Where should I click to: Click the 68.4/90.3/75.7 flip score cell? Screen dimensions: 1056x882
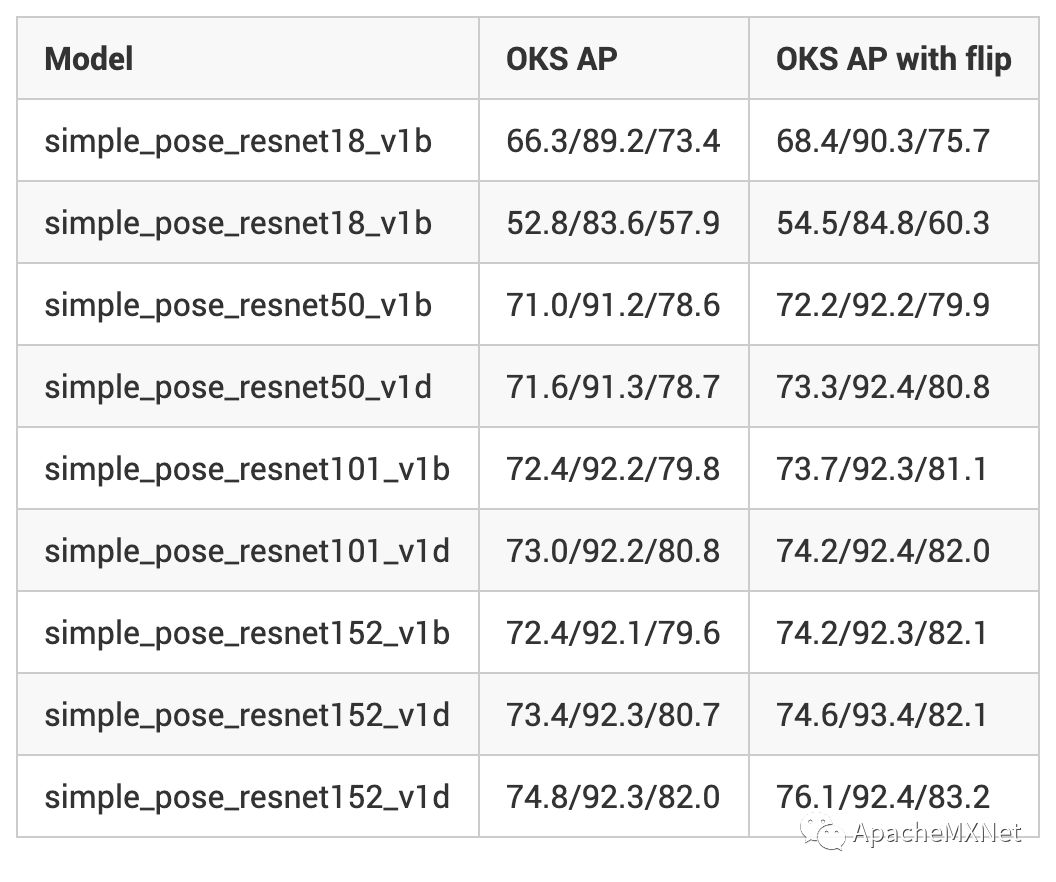[883, 141]
